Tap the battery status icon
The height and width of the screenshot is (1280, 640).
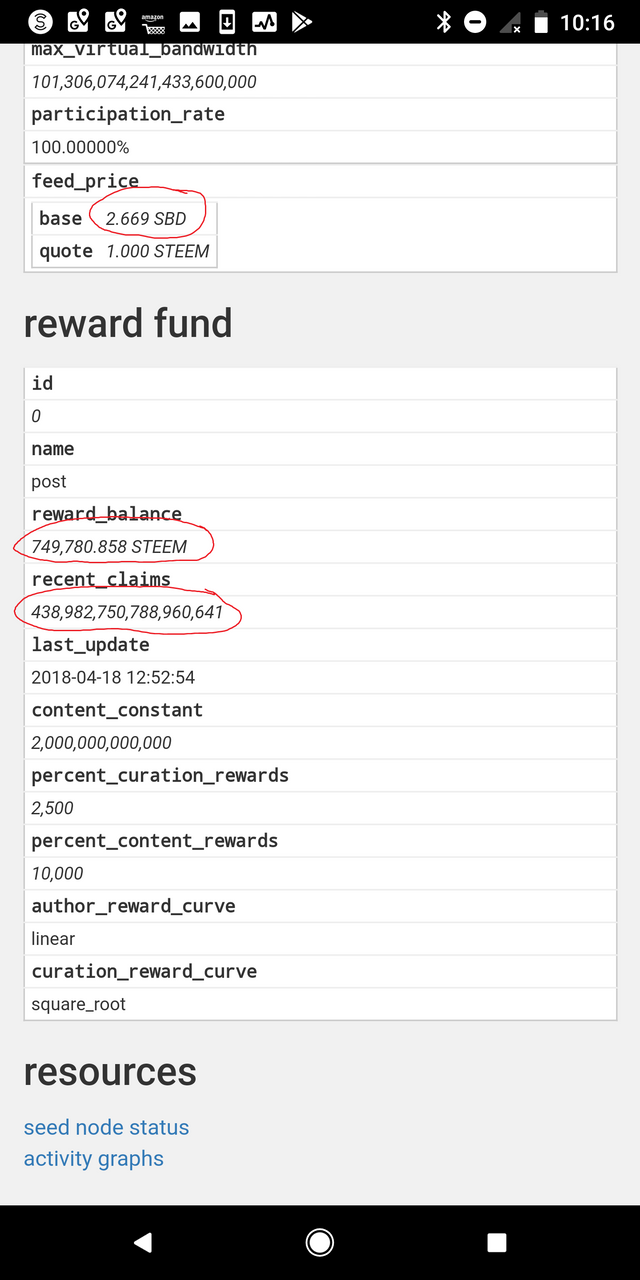(541, 21)
